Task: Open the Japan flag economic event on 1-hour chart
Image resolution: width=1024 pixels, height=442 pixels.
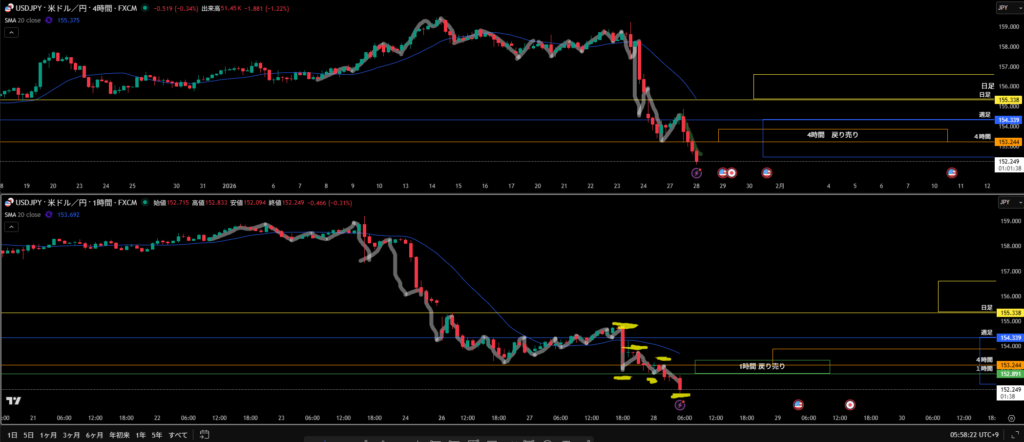Action: (x=850, y=405)
